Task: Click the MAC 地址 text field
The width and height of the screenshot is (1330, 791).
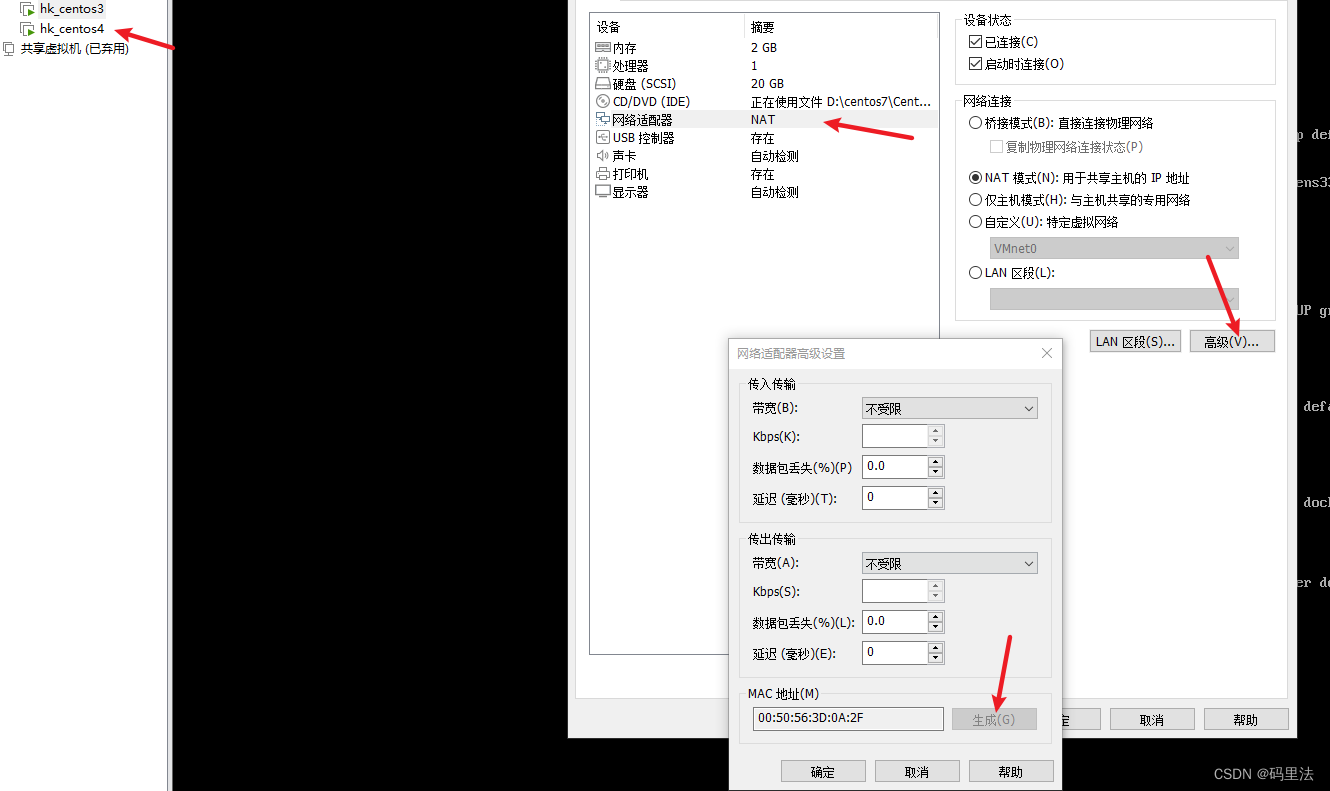Action: (848, 719)
